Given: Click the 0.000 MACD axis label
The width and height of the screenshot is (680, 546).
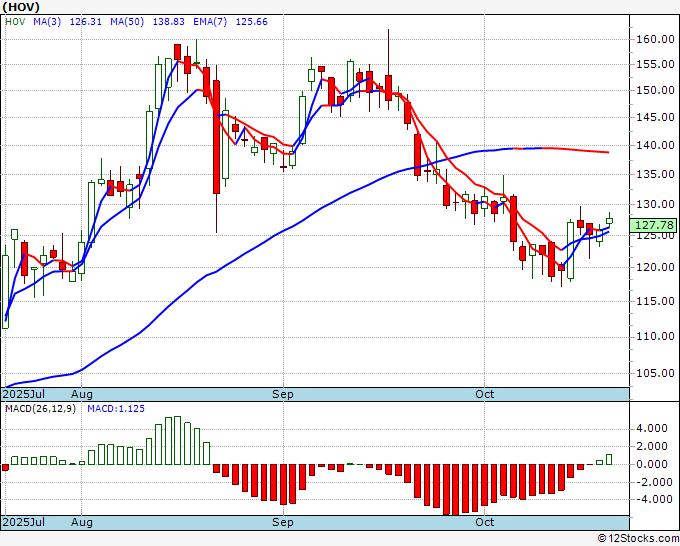Looking at the screenshot, I should [652, 464].
